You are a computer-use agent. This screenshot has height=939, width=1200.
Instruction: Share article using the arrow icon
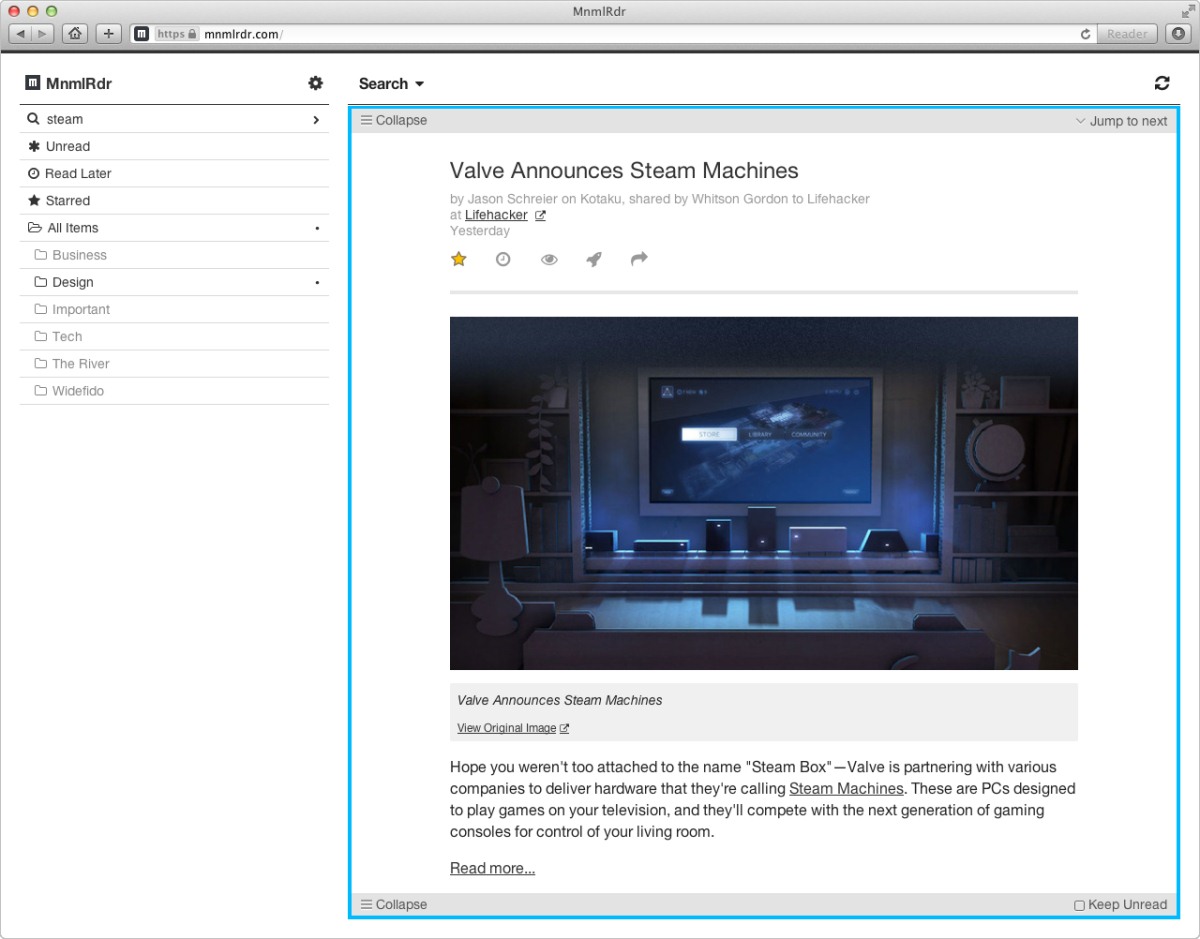point(639,259)
